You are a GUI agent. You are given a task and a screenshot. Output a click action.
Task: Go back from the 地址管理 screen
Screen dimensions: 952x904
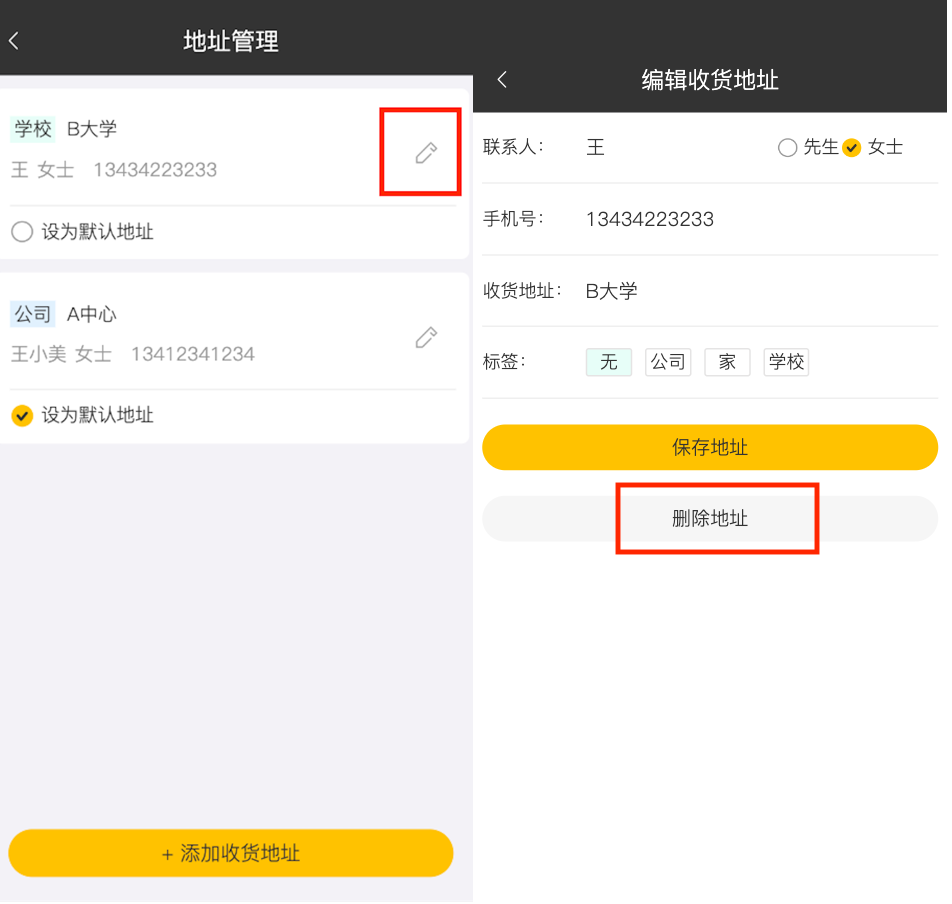(x=15, y=41)
